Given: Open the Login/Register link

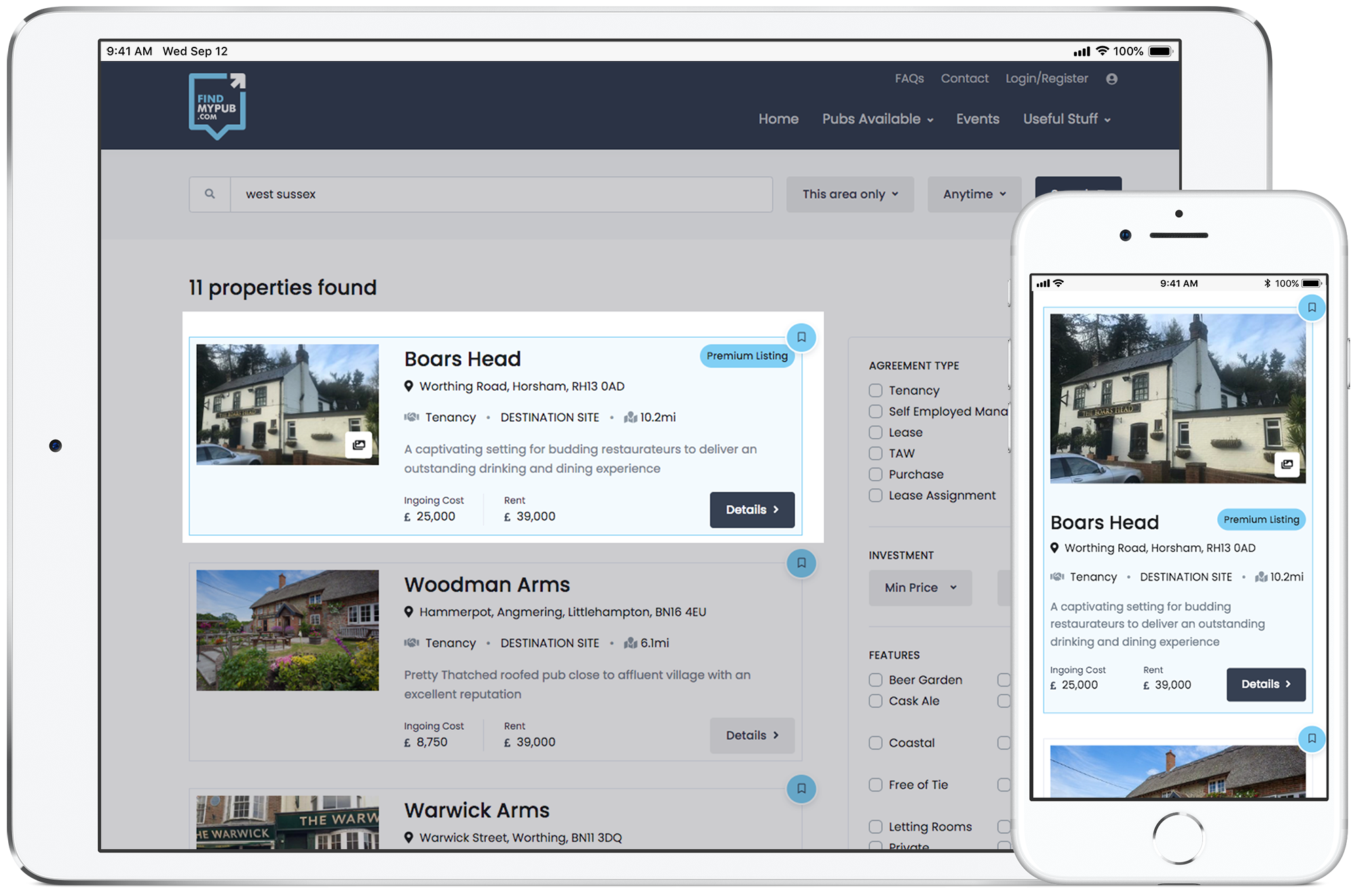Looking at the screenshot, I should tap(1046, 79).
